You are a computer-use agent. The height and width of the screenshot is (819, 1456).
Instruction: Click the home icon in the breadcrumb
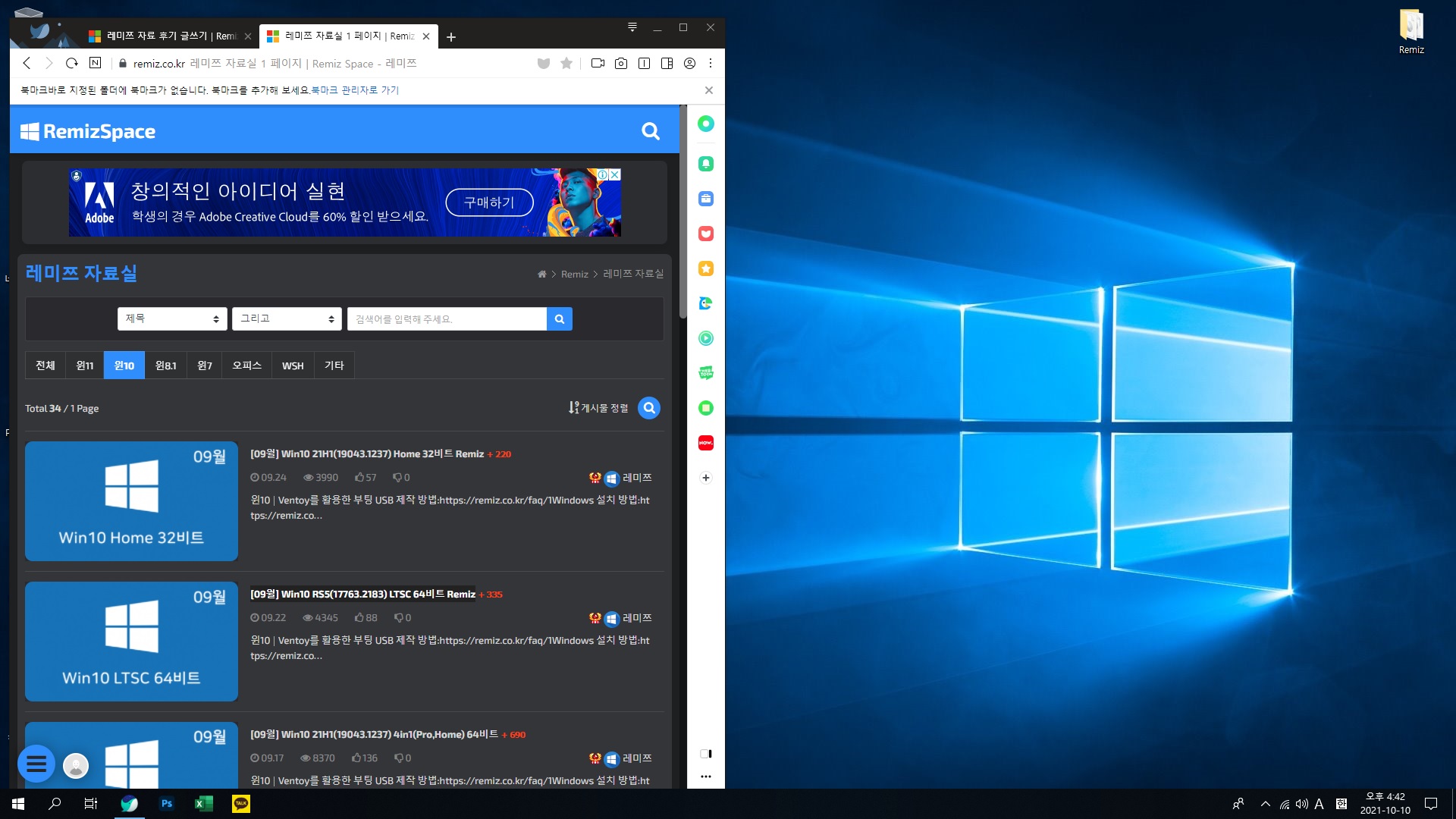pyautogui.click(x=541, y=274)
